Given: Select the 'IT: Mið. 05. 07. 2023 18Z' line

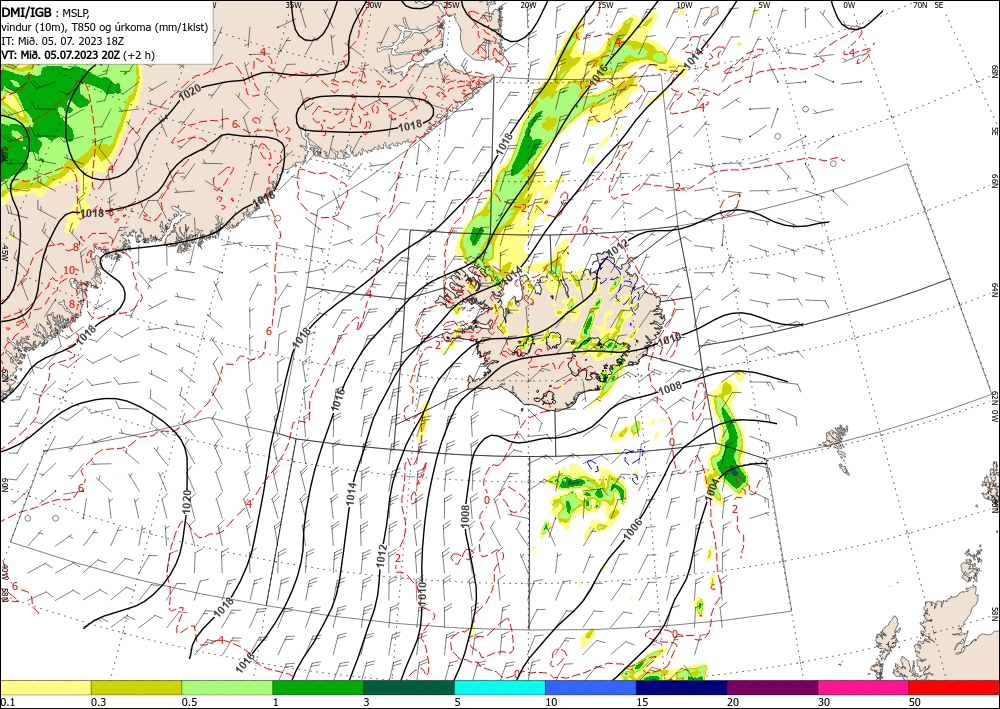Looking at the screenshot, I should (x=62, y=41).
